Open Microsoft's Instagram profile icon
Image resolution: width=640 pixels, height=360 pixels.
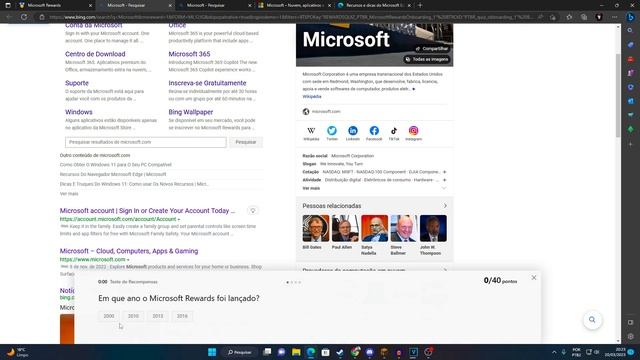point(413,131)
